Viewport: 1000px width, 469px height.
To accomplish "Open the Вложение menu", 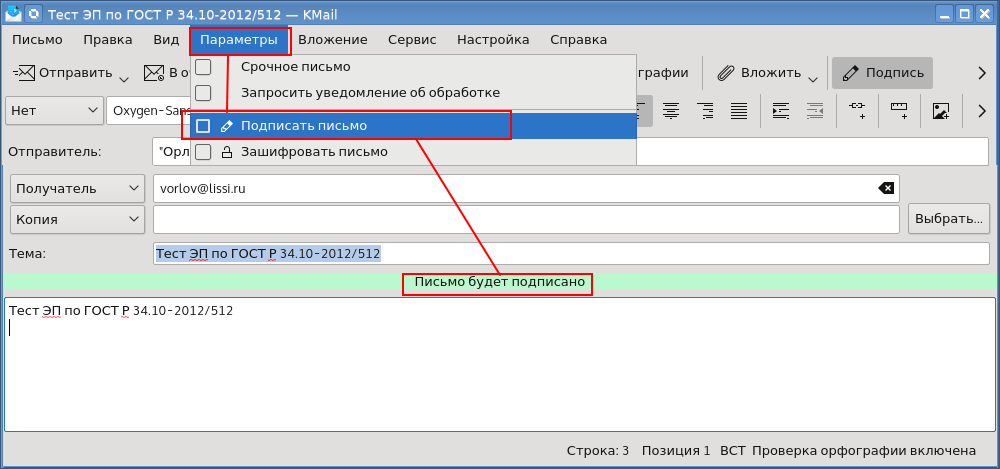I will [333, 40].
